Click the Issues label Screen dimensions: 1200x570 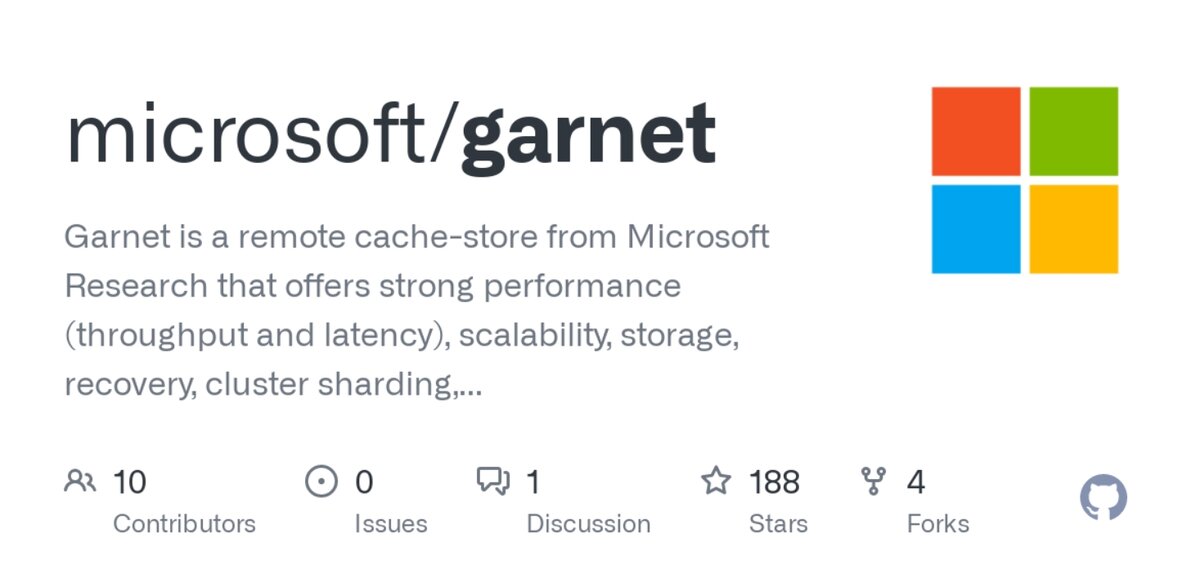[x=391, y=523]
